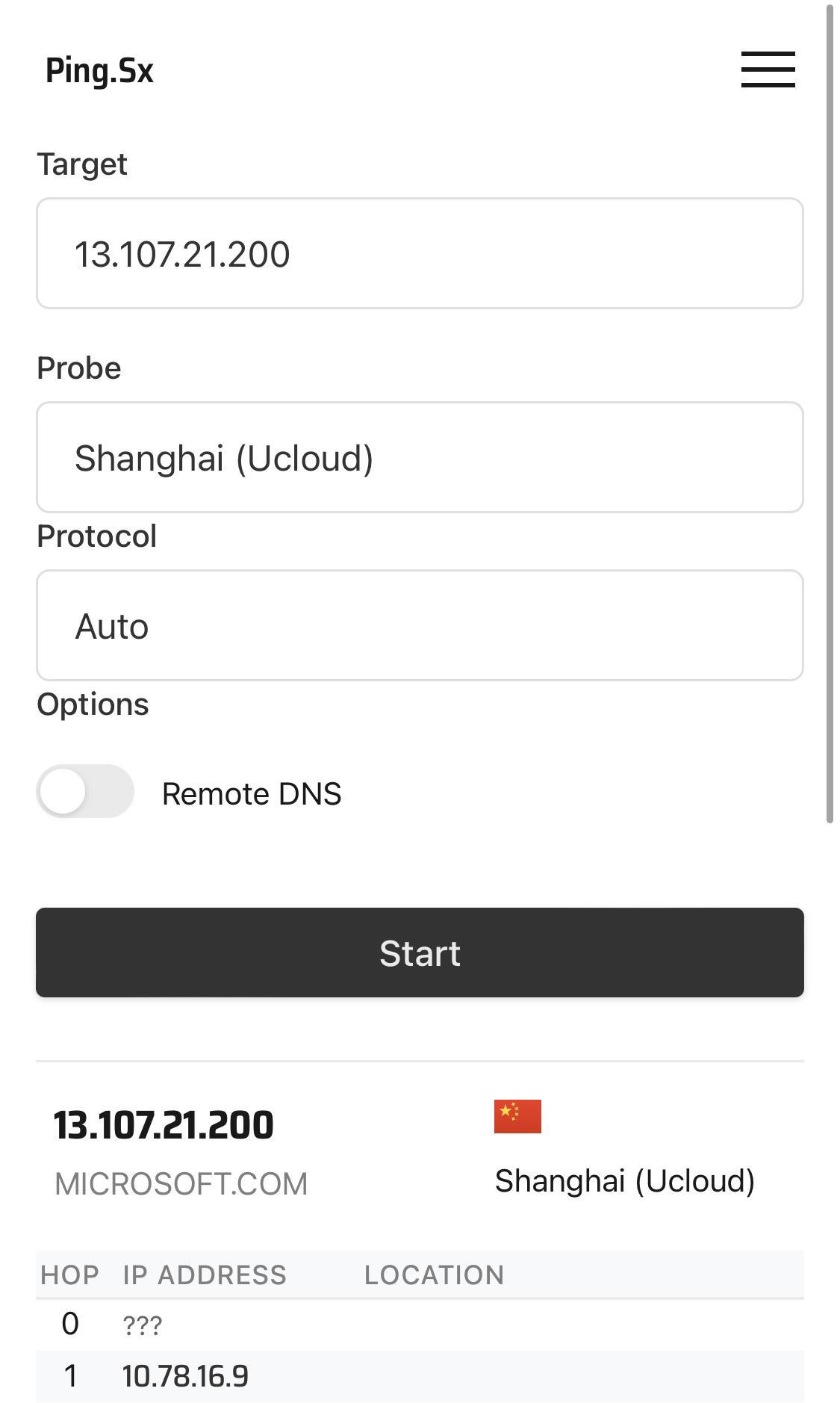
Task: Click the Shanghai (Ucloud) result location
Action: coord(624,1181)
